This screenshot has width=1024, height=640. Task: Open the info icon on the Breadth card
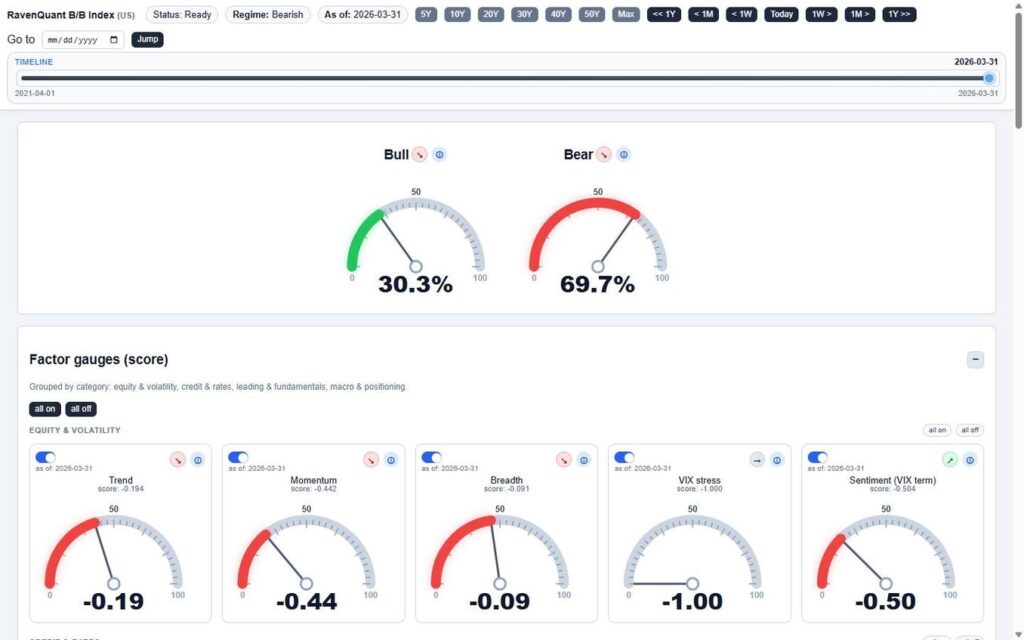(583, 460)
